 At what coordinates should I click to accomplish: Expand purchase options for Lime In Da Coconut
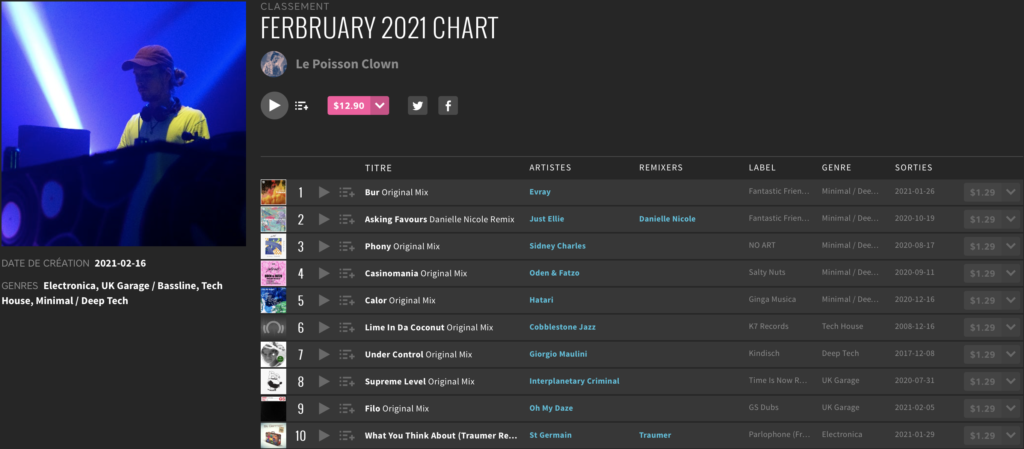coord(1011,328)
